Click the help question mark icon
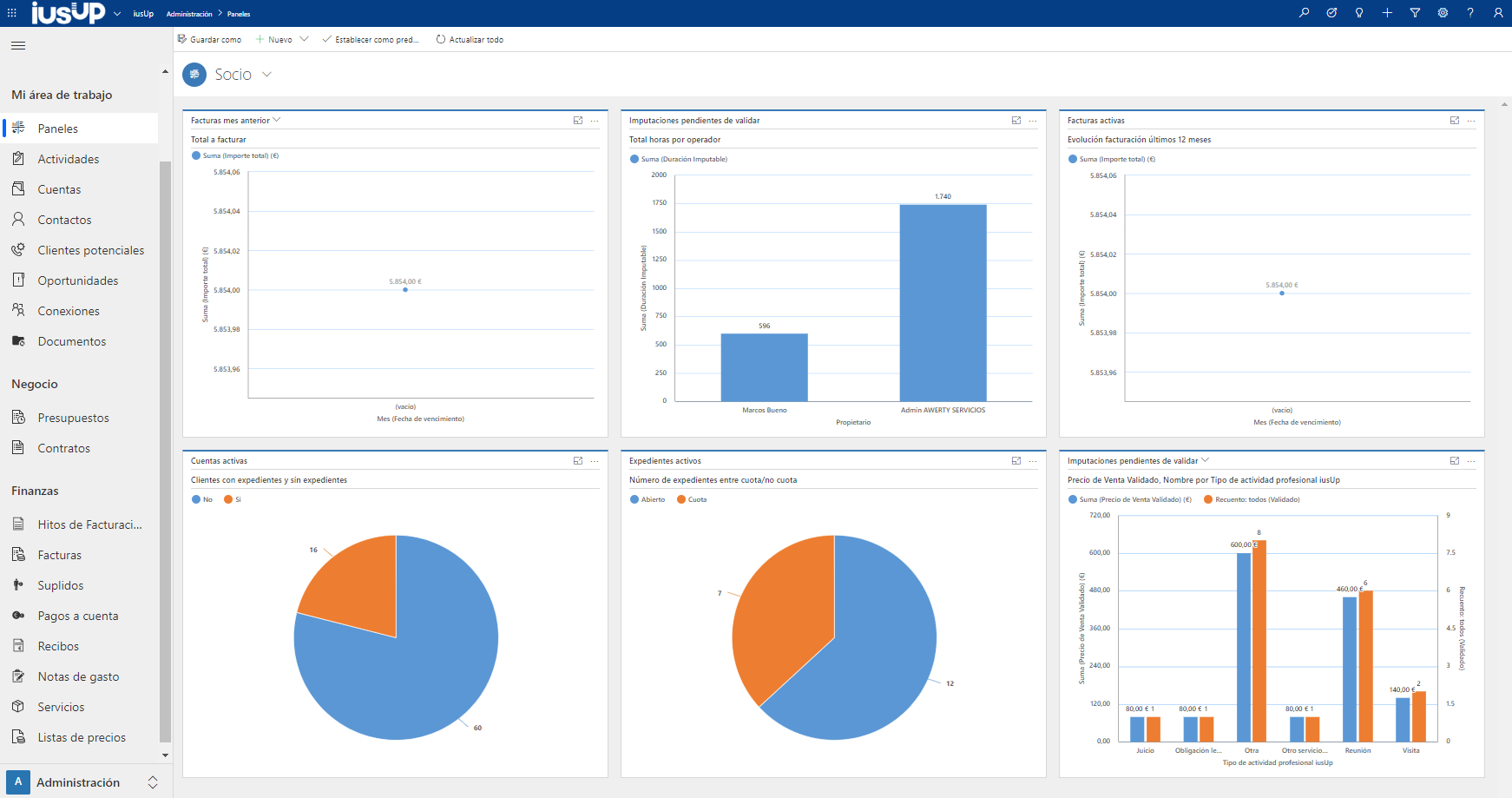The height and width of the screenshot is (798, 1512). click(1470, 13)
